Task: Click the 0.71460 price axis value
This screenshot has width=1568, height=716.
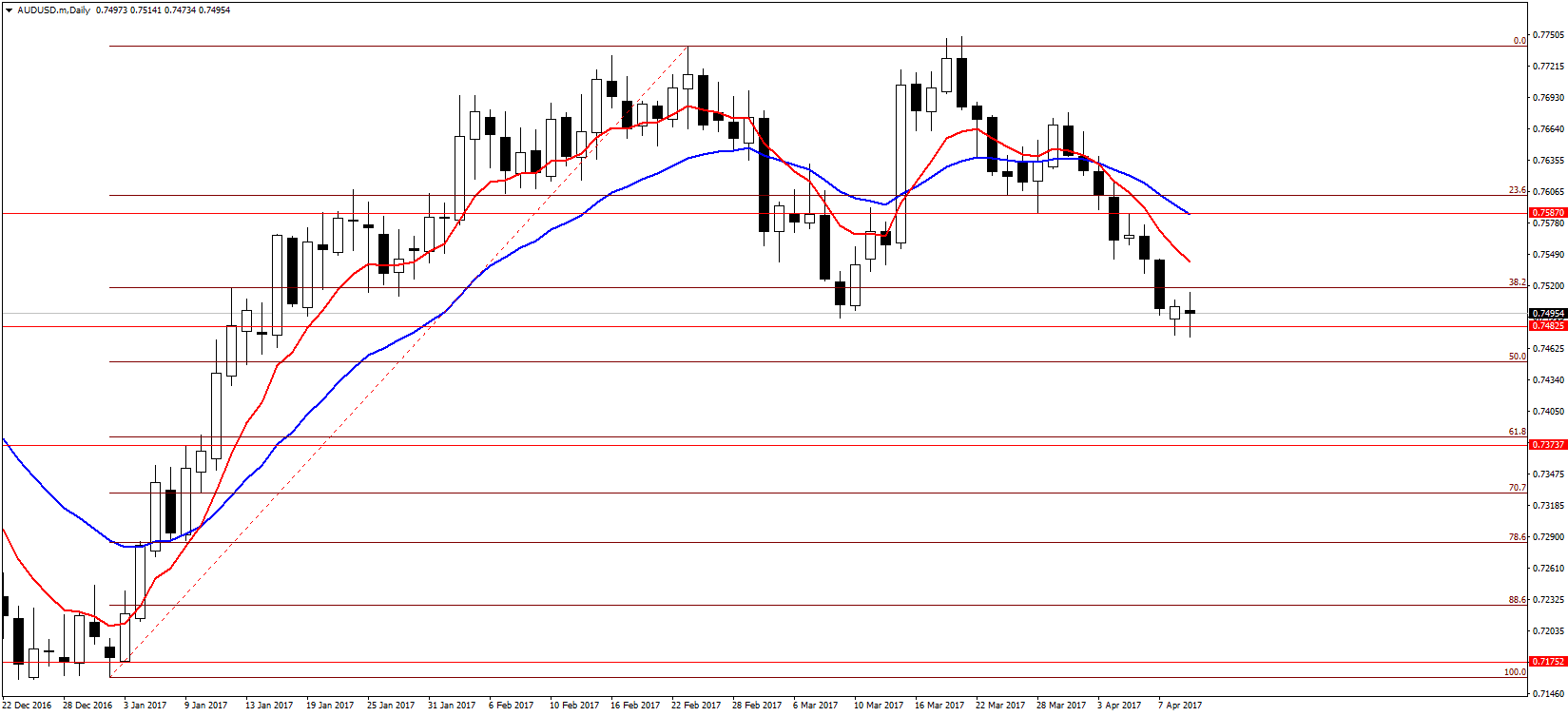Action: click(x=1549, y=694)
